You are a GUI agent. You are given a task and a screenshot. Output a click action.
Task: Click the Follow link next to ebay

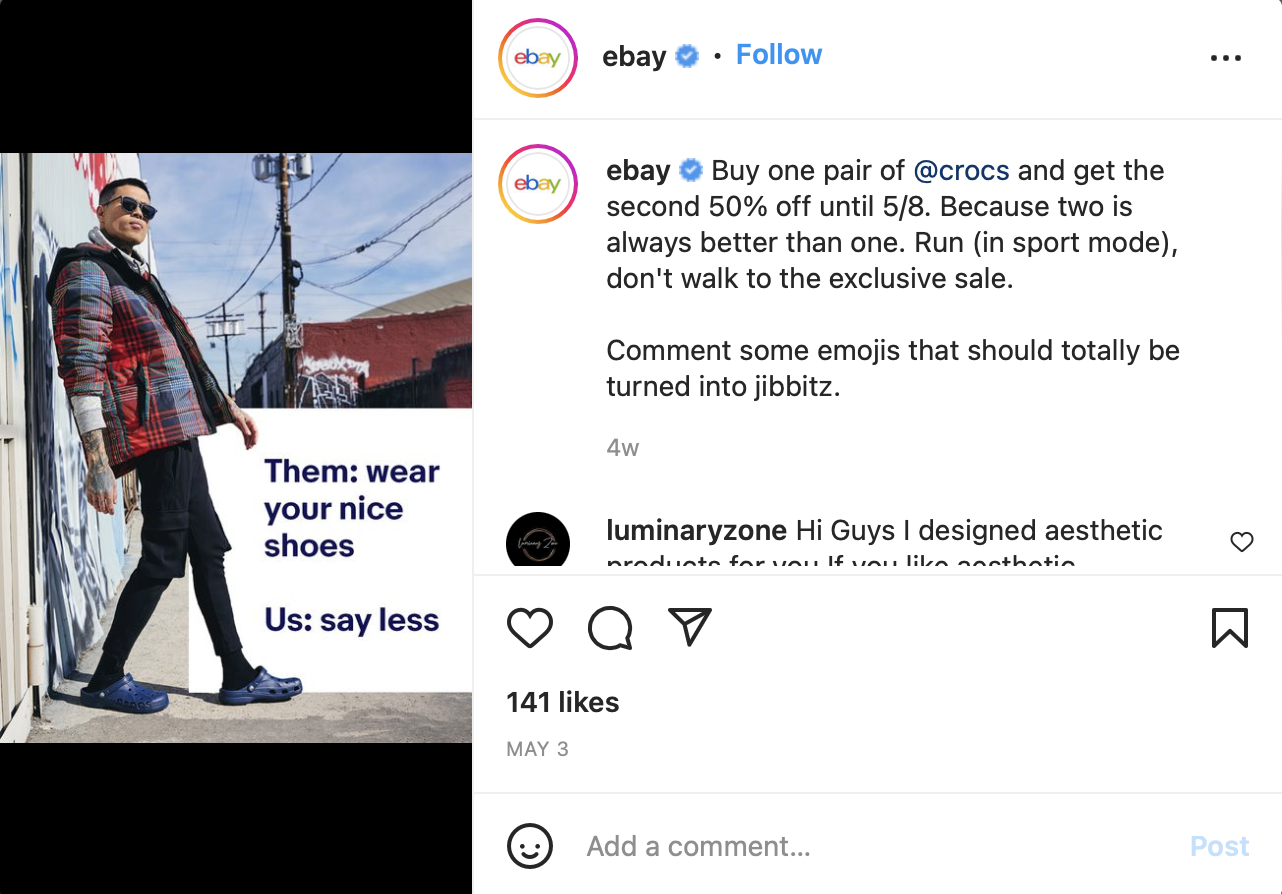click(779, 55)
